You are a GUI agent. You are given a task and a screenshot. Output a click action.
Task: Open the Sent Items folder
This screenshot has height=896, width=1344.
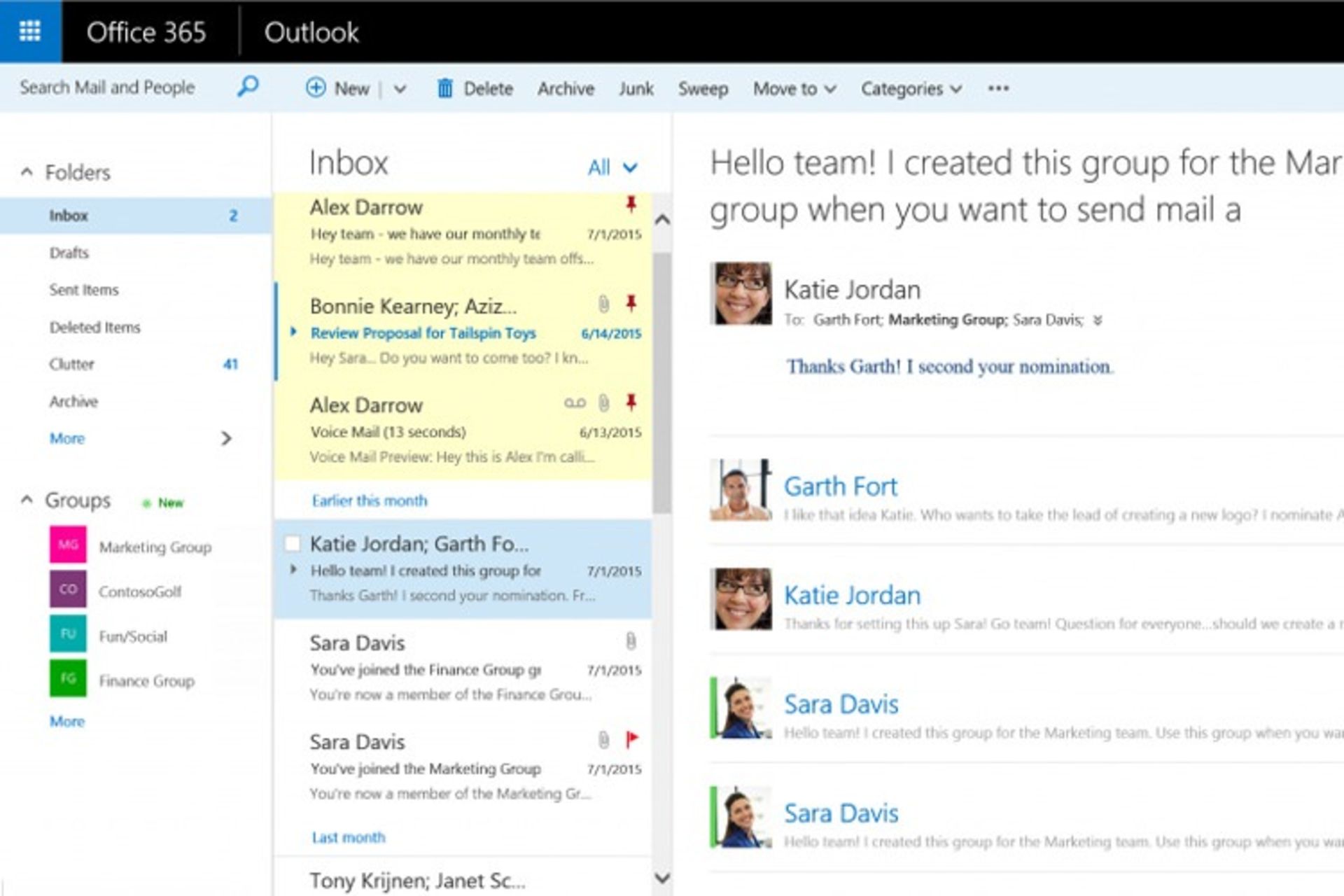[84, 290]
